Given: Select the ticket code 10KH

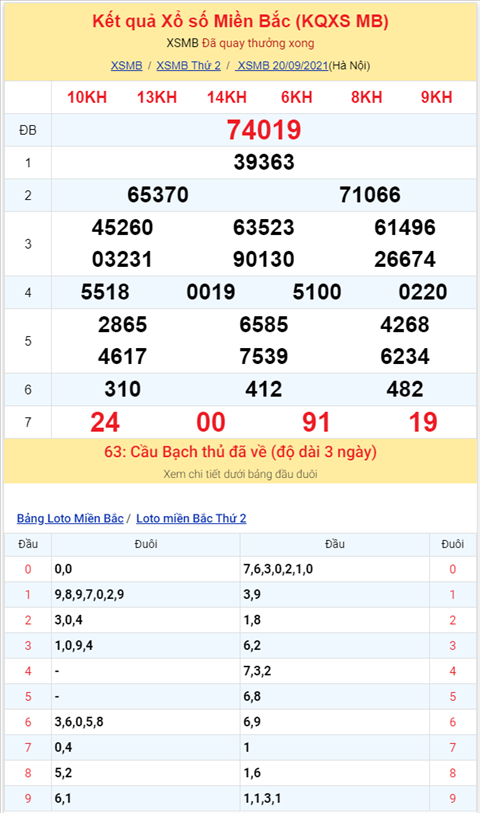Looking at the screenshot, I should [x=87, y=97].
